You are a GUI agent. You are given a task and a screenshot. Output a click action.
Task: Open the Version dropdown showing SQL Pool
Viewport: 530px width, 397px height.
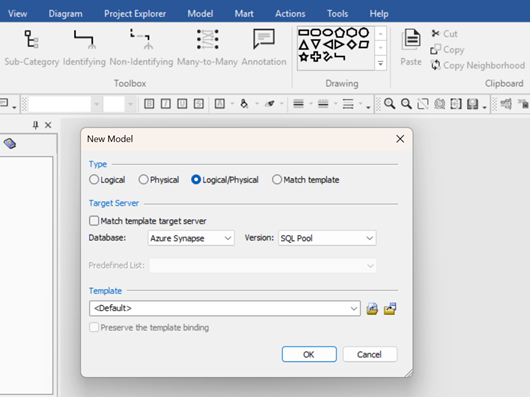pyautogui.click(x=327, y=238)
